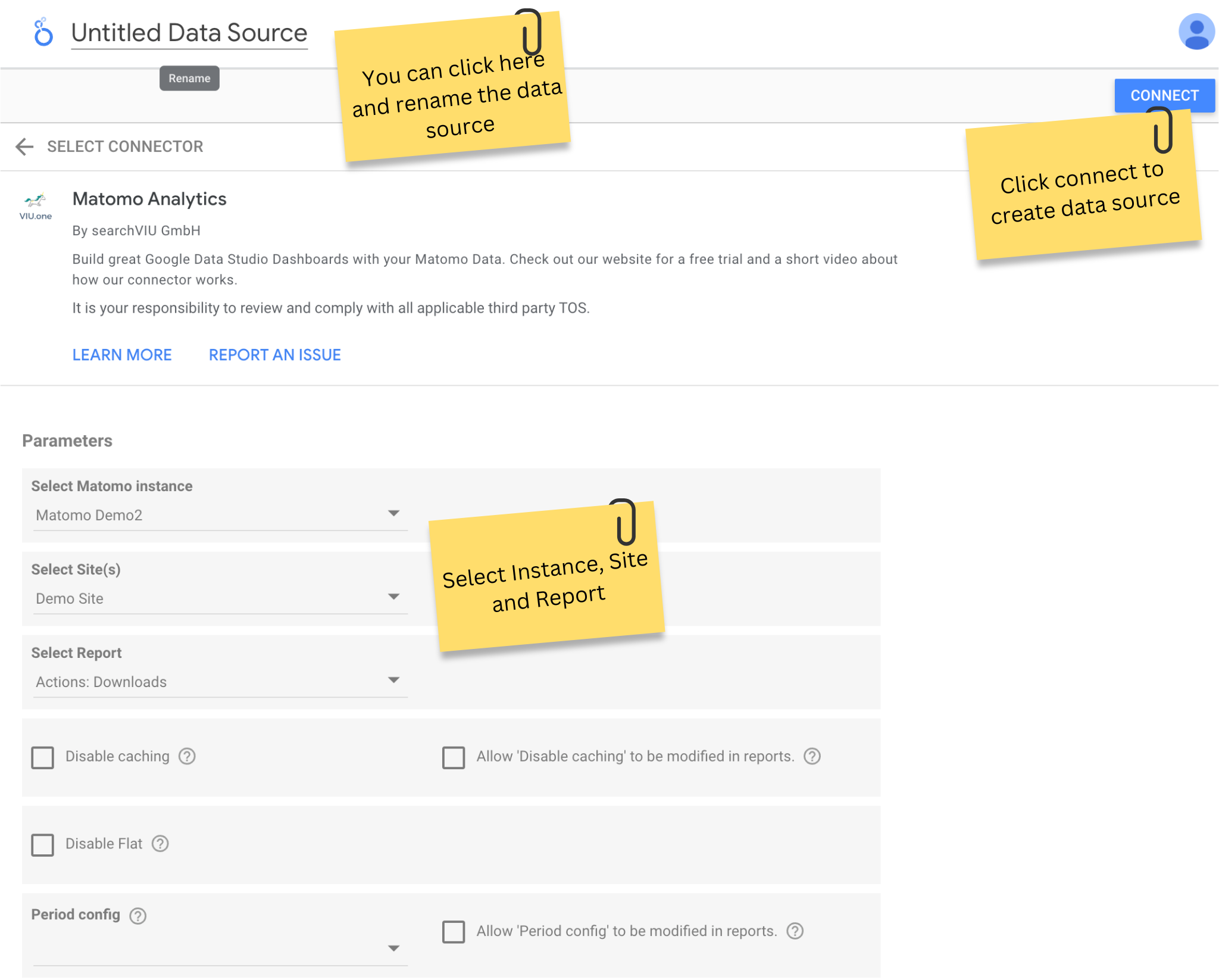1219x980 pixels.
Task: Open help icon beside Disable caching
Action: point(187,756)
